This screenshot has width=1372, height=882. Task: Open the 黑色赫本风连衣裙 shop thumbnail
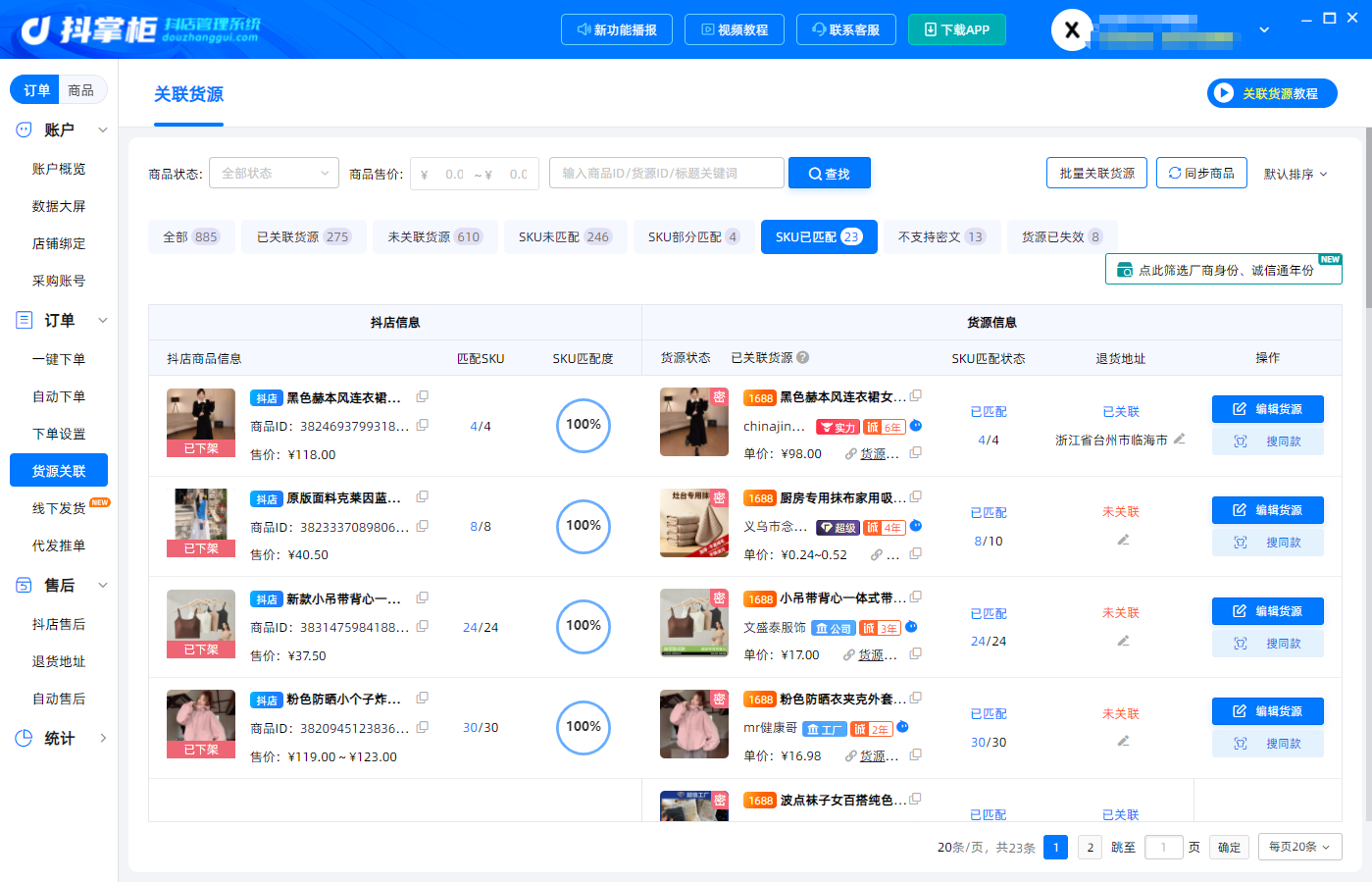(x=201, y=422)
